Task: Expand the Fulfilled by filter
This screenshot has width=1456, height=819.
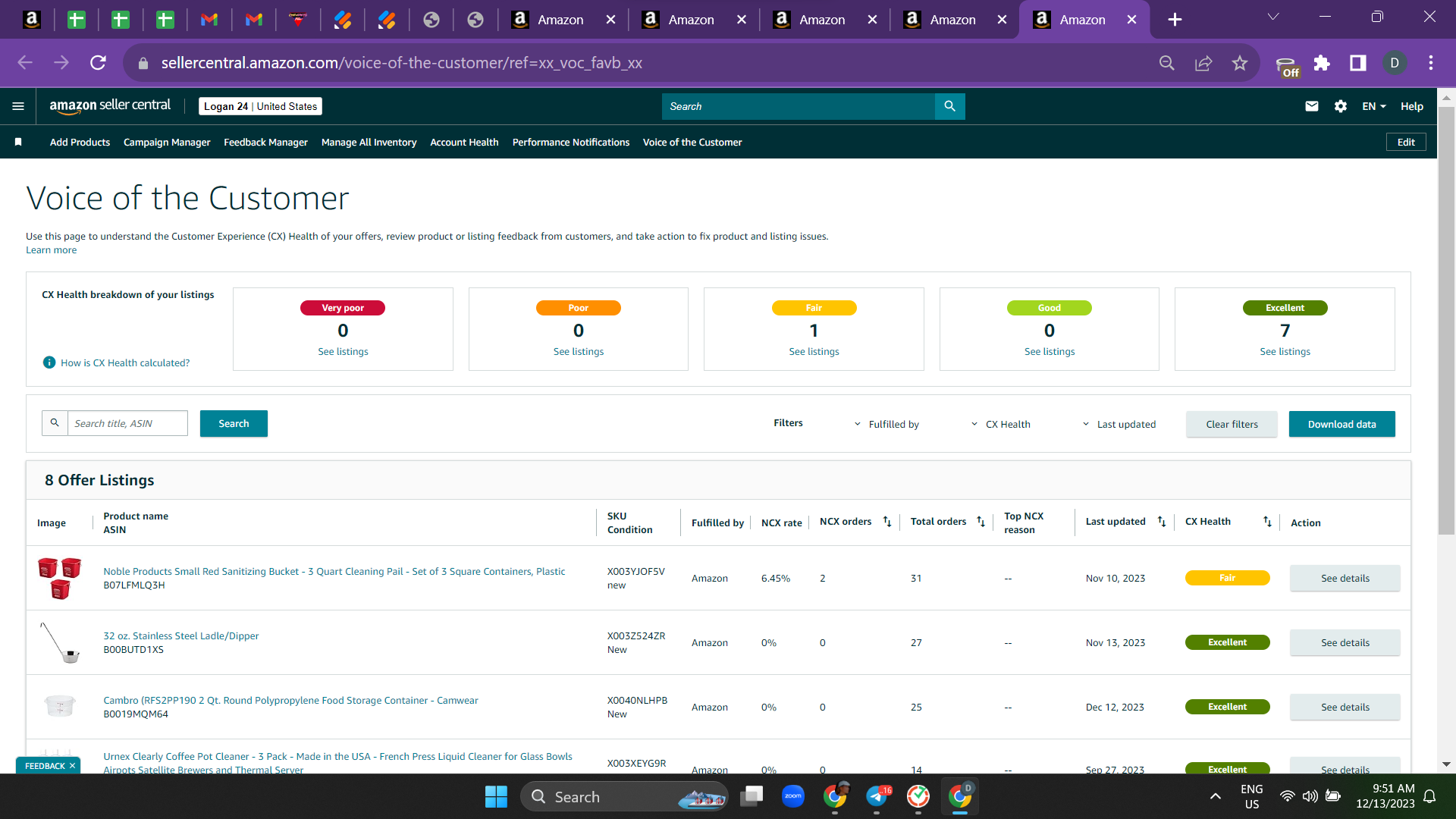Action: [886, 424]
